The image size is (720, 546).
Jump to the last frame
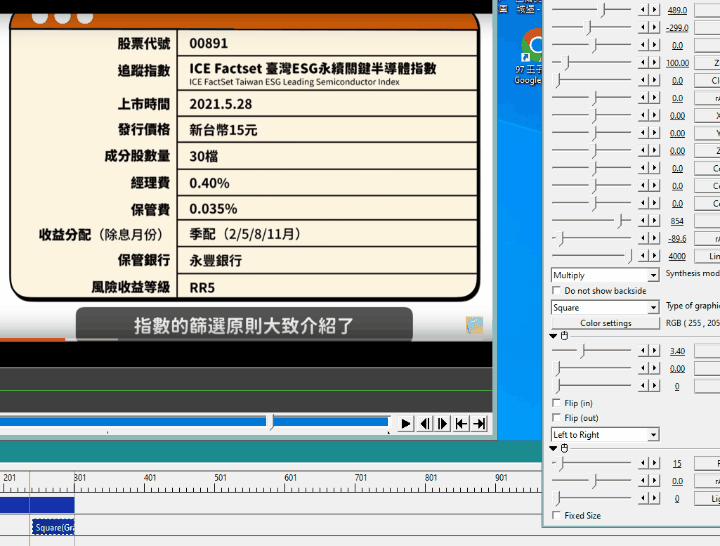479,423
